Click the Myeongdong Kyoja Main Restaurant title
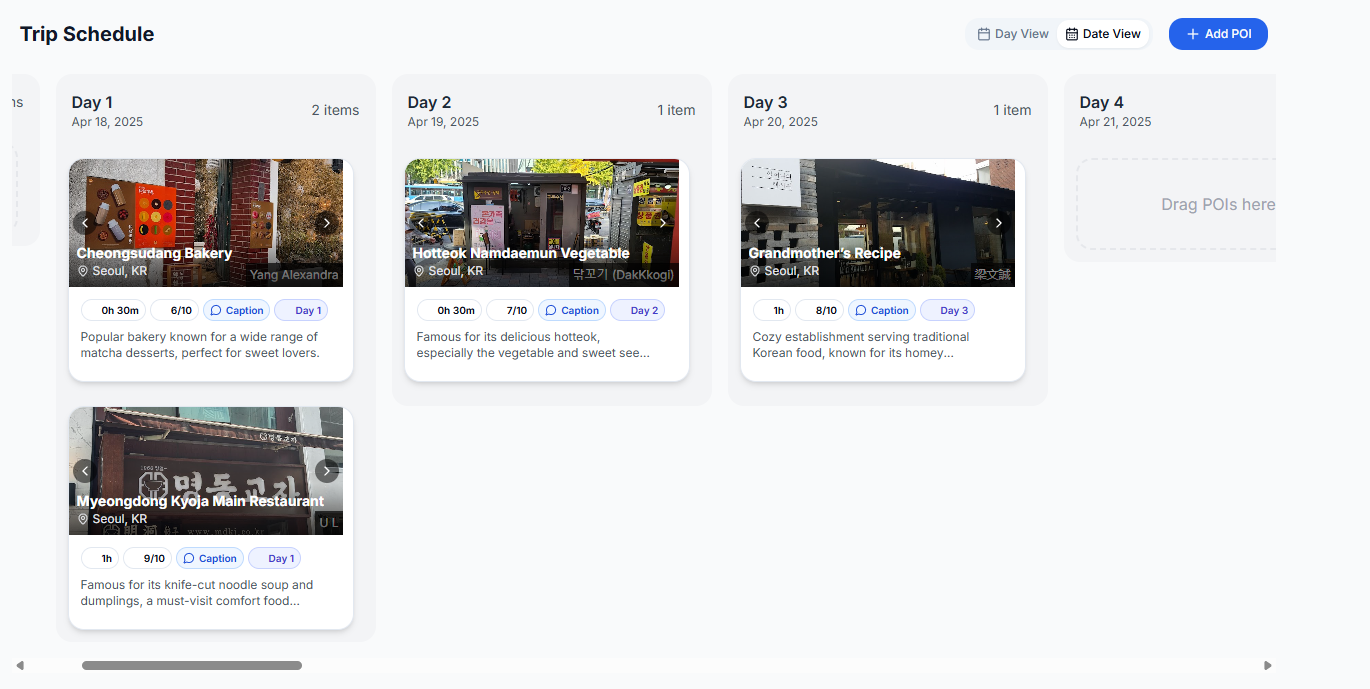1370x689 pixels. click(200, 501)
